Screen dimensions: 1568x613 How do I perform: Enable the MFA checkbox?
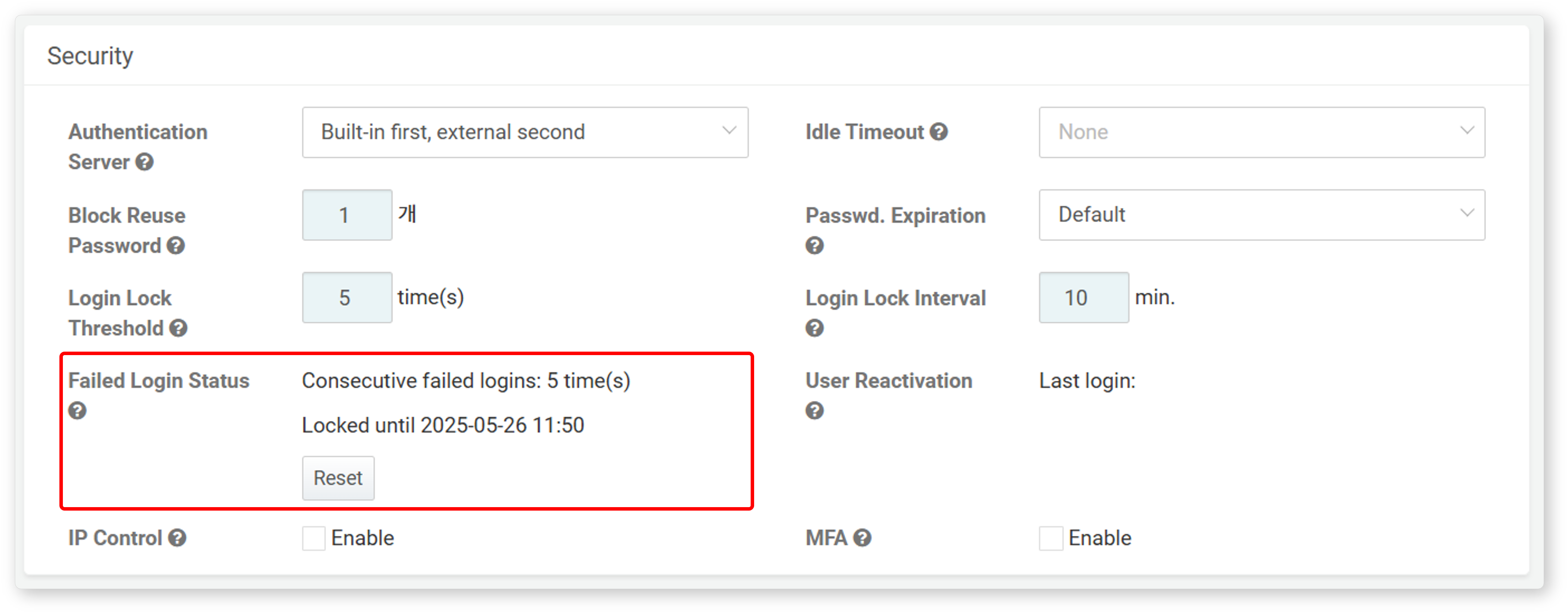[x=1051, y=539]
